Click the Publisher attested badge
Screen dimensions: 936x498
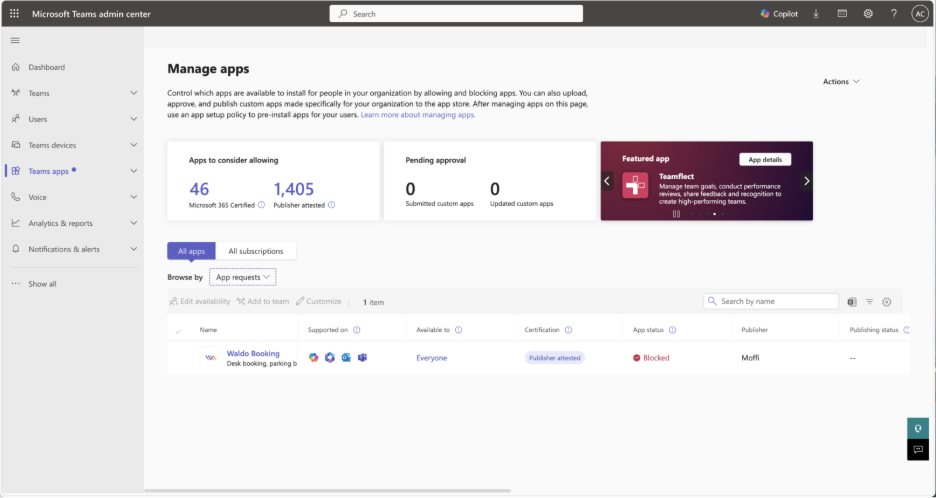point(555,358)
